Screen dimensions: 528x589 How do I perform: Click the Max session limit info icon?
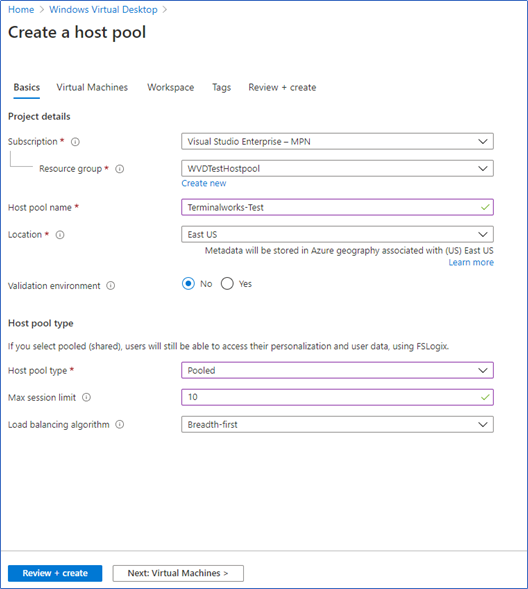(86, 397)
